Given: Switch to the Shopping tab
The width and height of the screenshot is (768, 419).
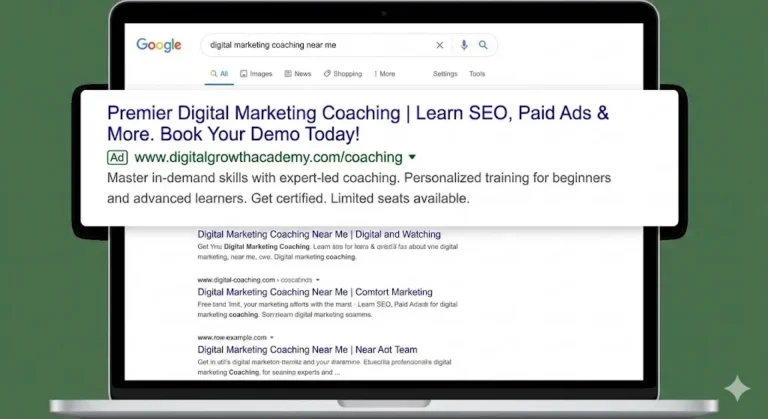Looking at the screenshot, I should click(x=342, y=74).
